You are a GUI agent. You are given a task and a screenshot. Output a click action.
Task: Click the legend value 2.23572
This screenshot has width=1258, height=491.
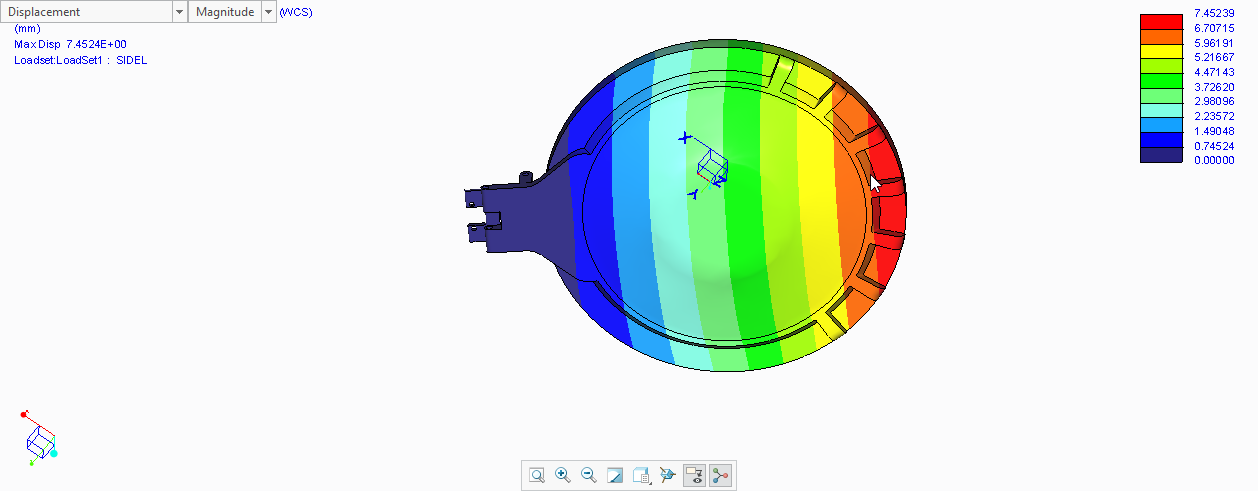1214,116
